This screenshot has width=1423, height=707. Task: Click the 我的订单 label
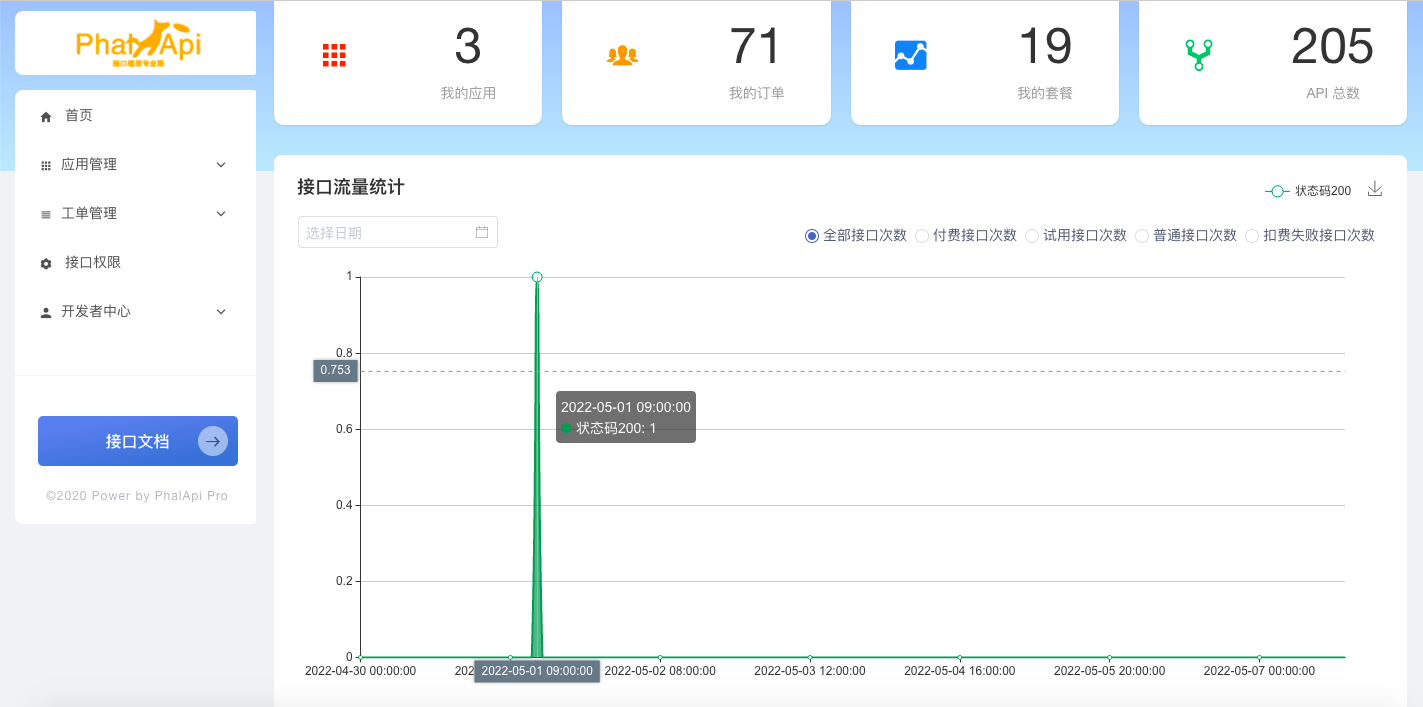click(756, 93)
